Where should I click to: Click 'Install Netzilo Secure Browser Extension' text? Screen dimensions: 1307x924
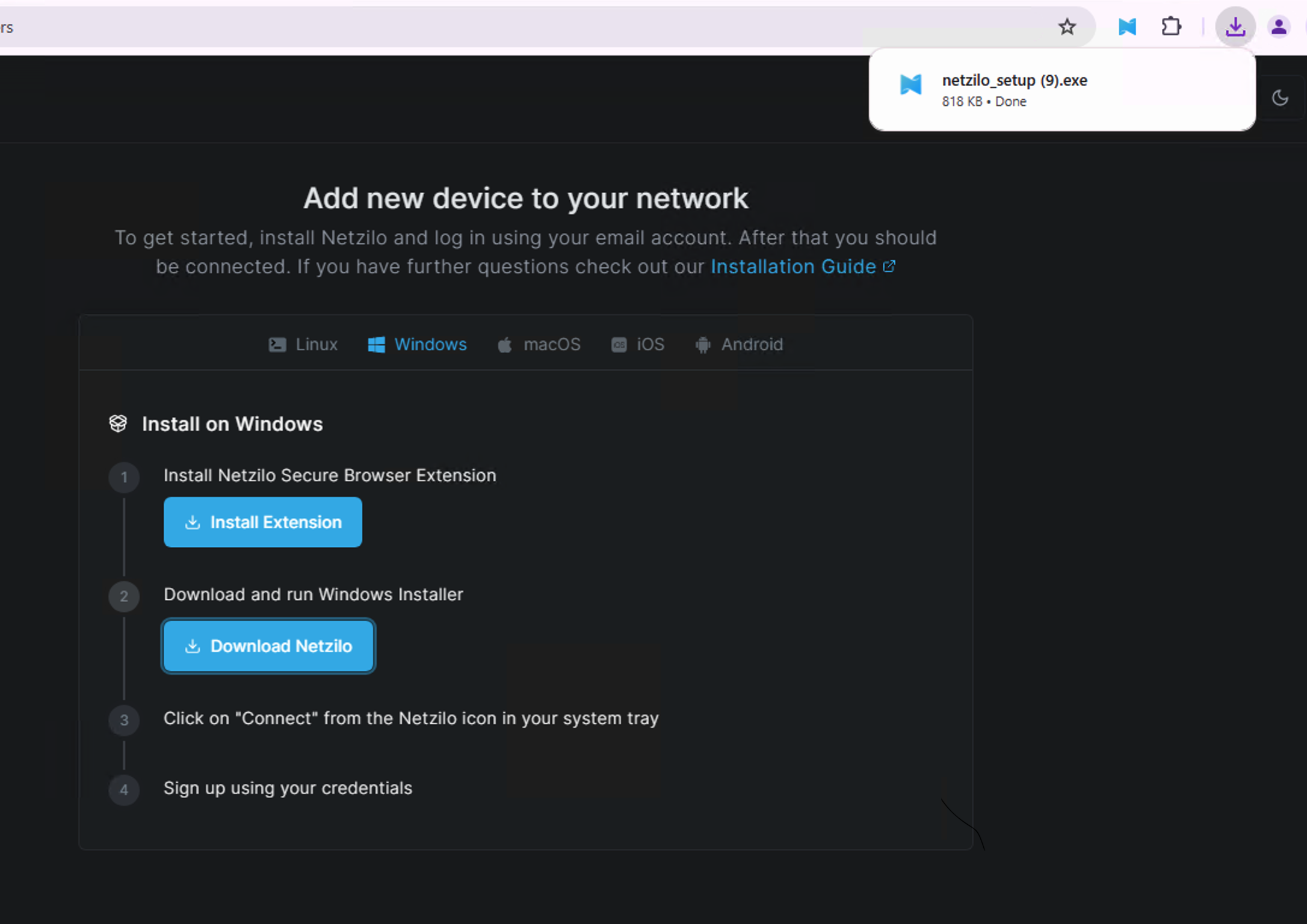point(330,475)
